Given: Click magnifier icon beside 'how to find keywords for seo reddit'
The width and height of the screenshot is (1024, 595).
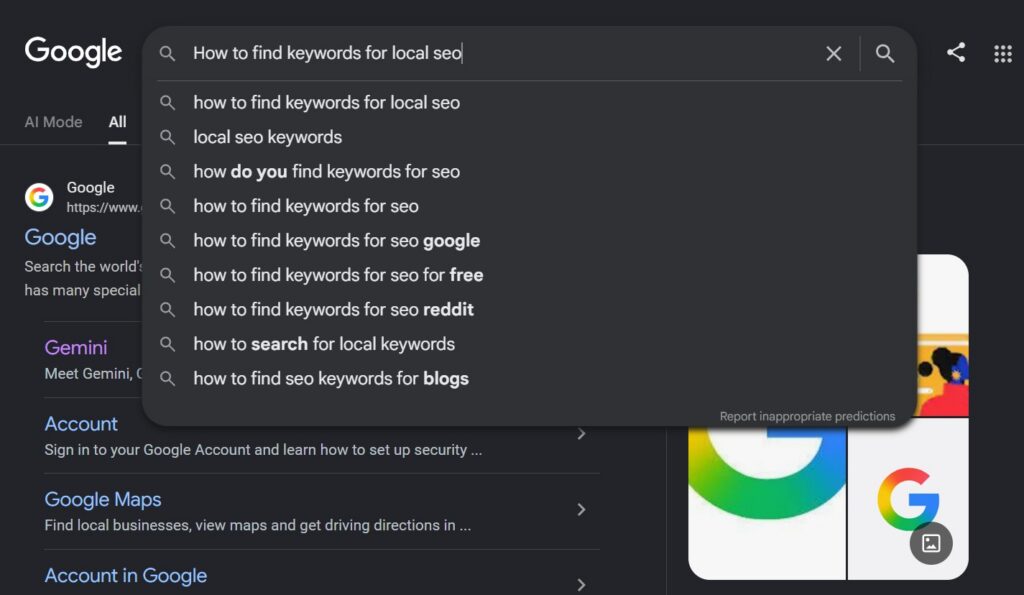Looking at the screenshot, I should (167, 310).
